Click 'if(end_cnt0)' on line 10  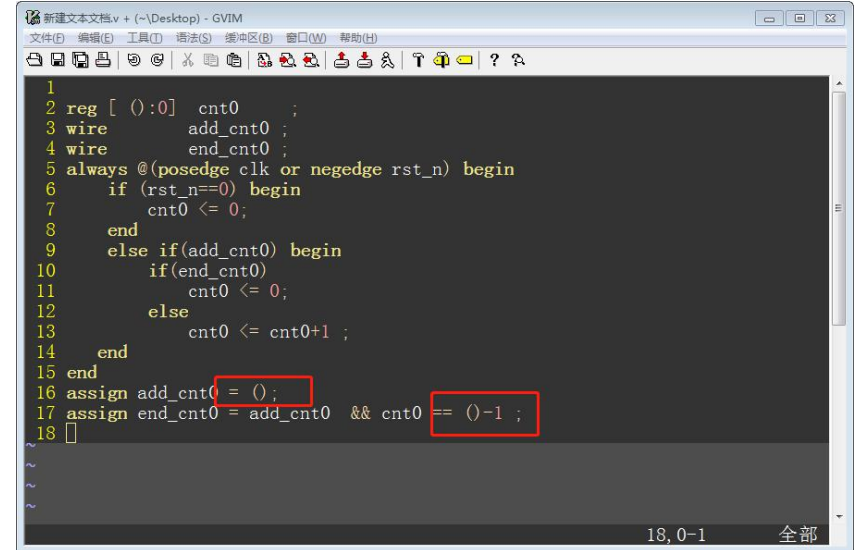(x=207, y=271)
